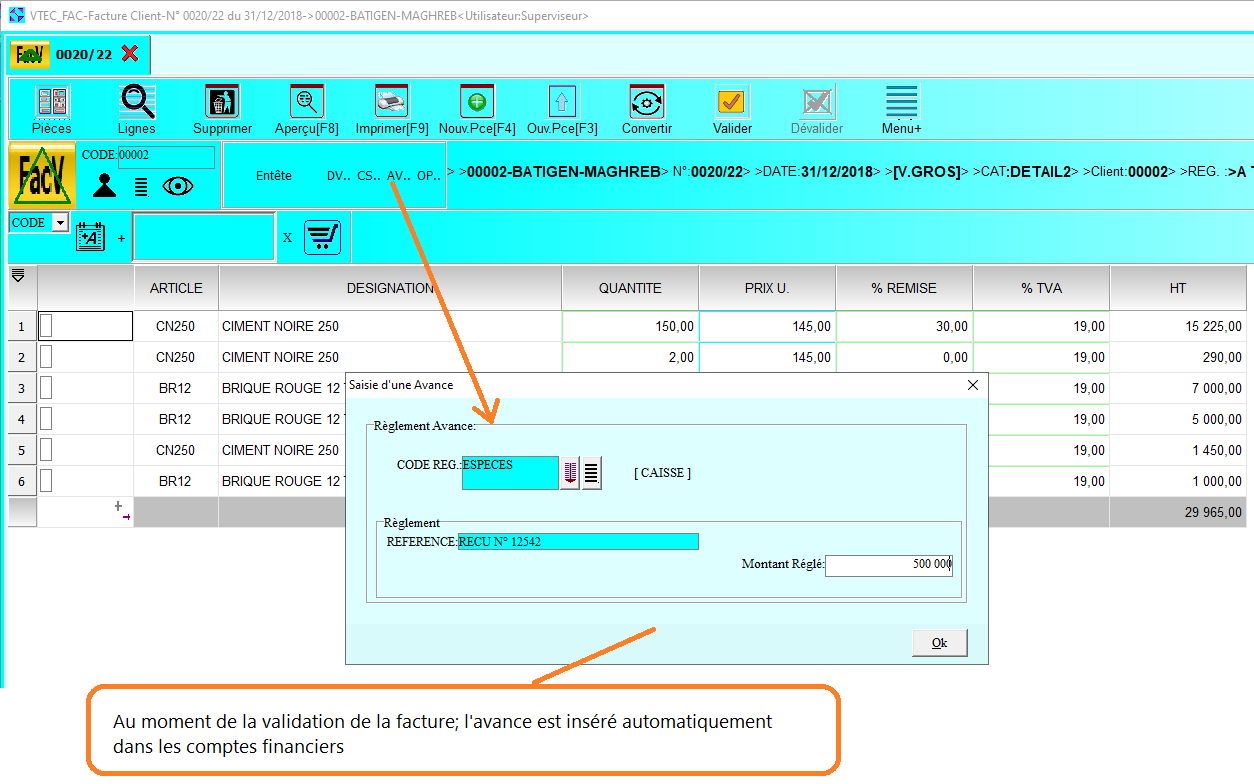
Task: Check the row 3 checkbox
Action: (x=46, y=388)
